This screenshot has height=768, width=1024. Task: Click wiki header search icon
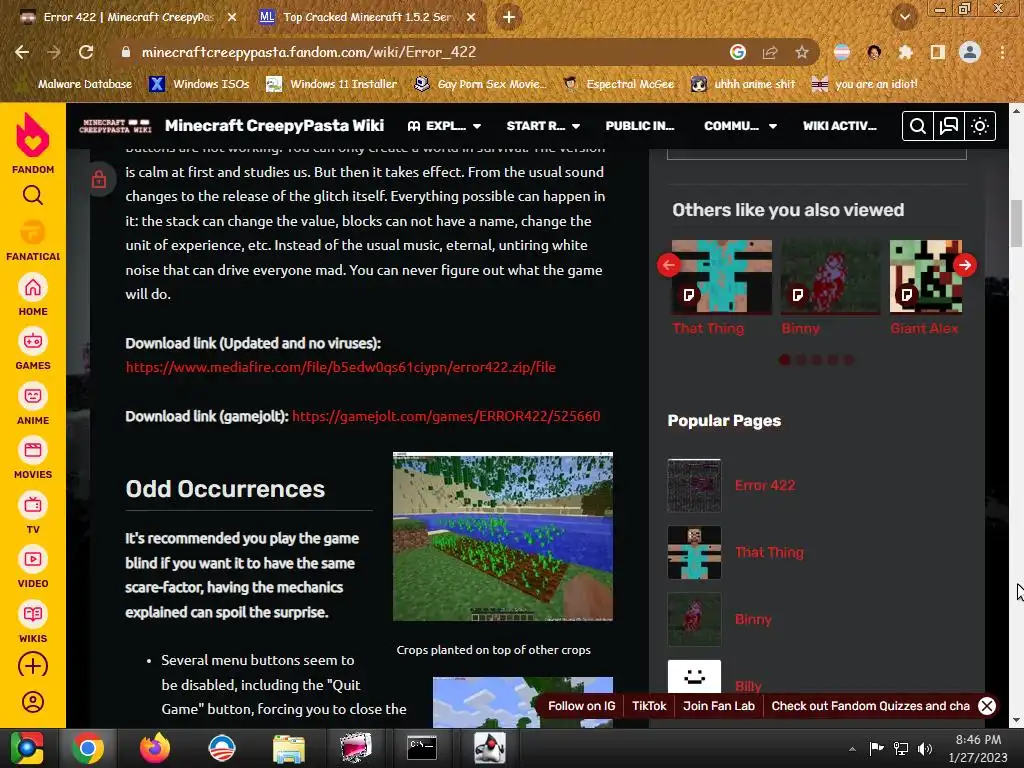tap(918, 126)
